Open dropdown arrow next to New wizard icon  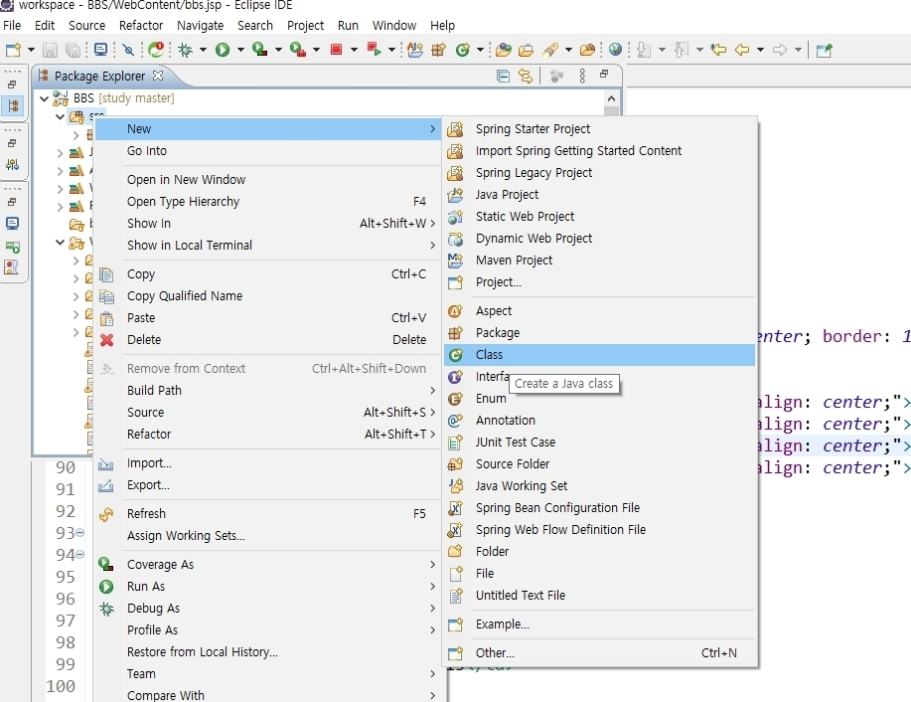[31, 50]
